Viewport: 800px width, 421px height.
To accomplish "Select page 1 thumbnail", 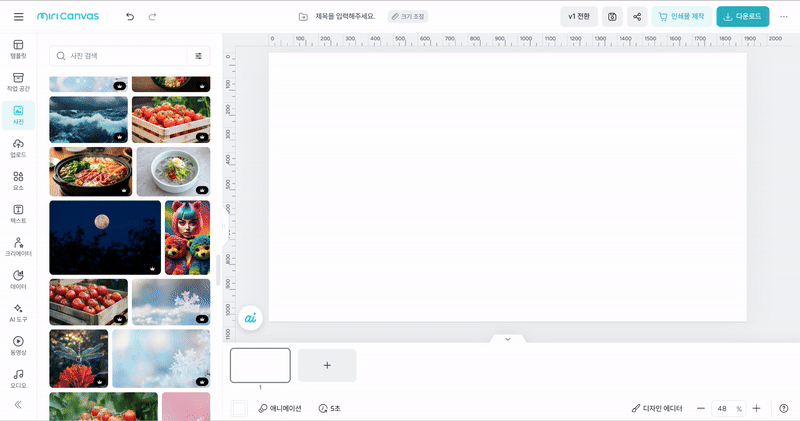I will pyautogui.click(x=260, y=365).
